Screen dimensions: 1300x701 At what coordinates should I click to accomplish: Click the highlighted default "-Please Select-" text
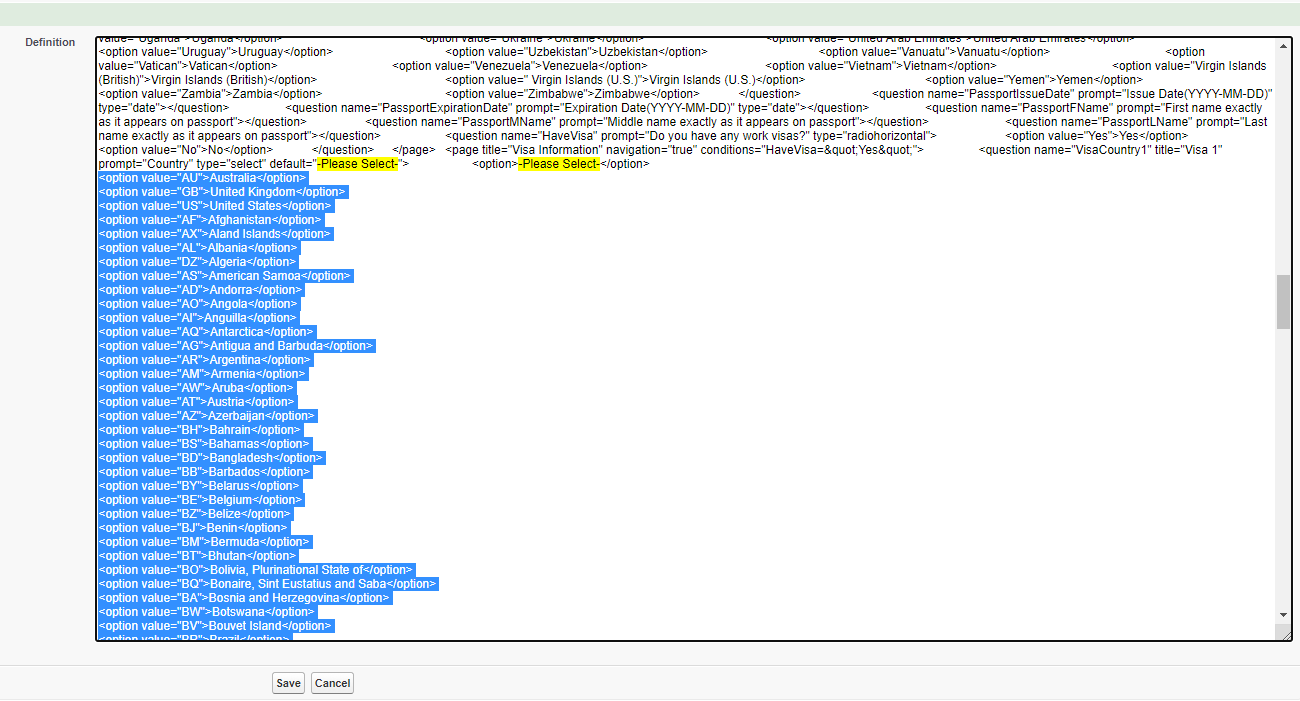[x=357, y=164]
